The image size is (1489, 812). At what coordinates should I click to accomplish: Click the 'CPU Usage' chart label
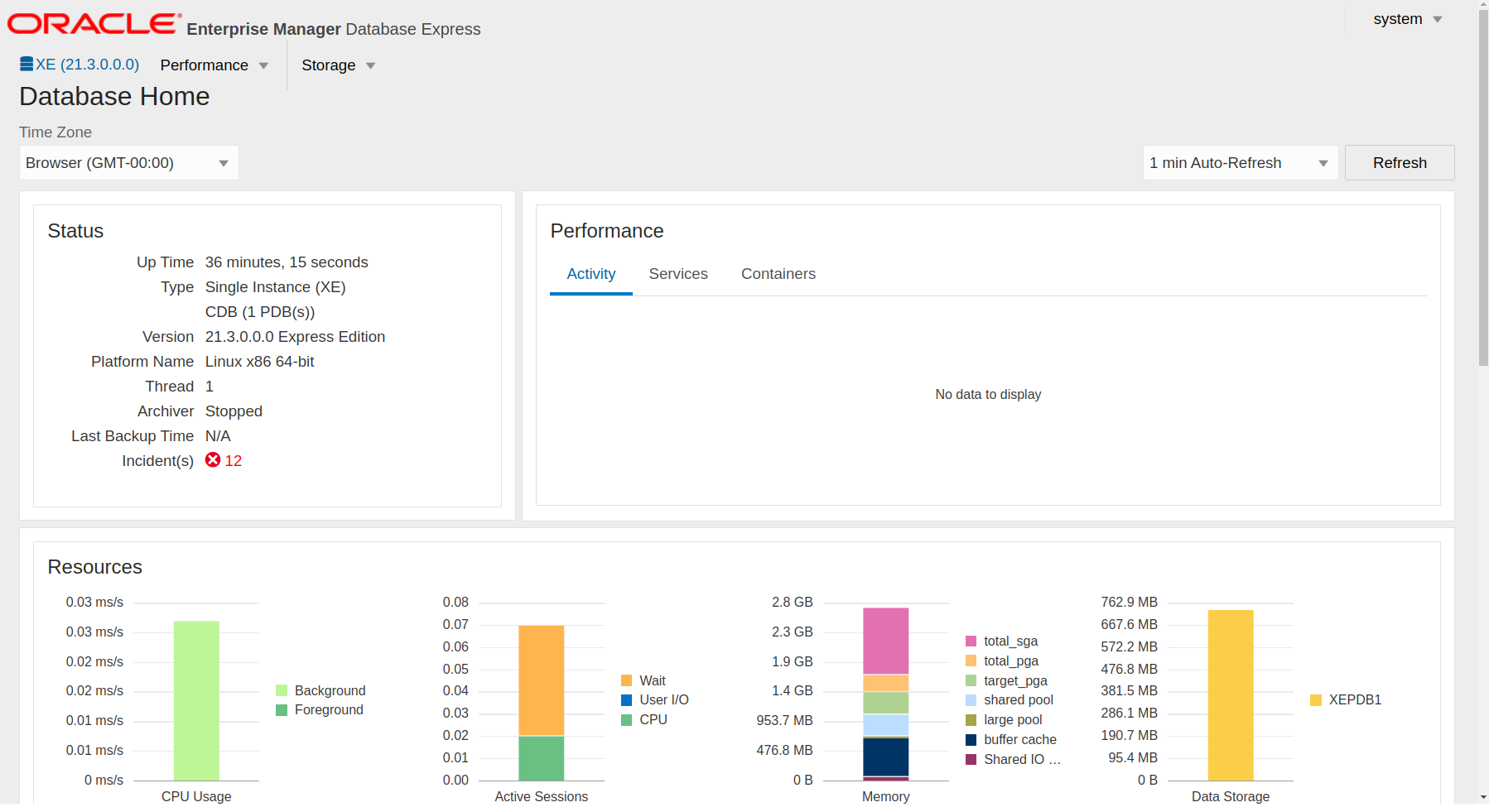(196, 796)
